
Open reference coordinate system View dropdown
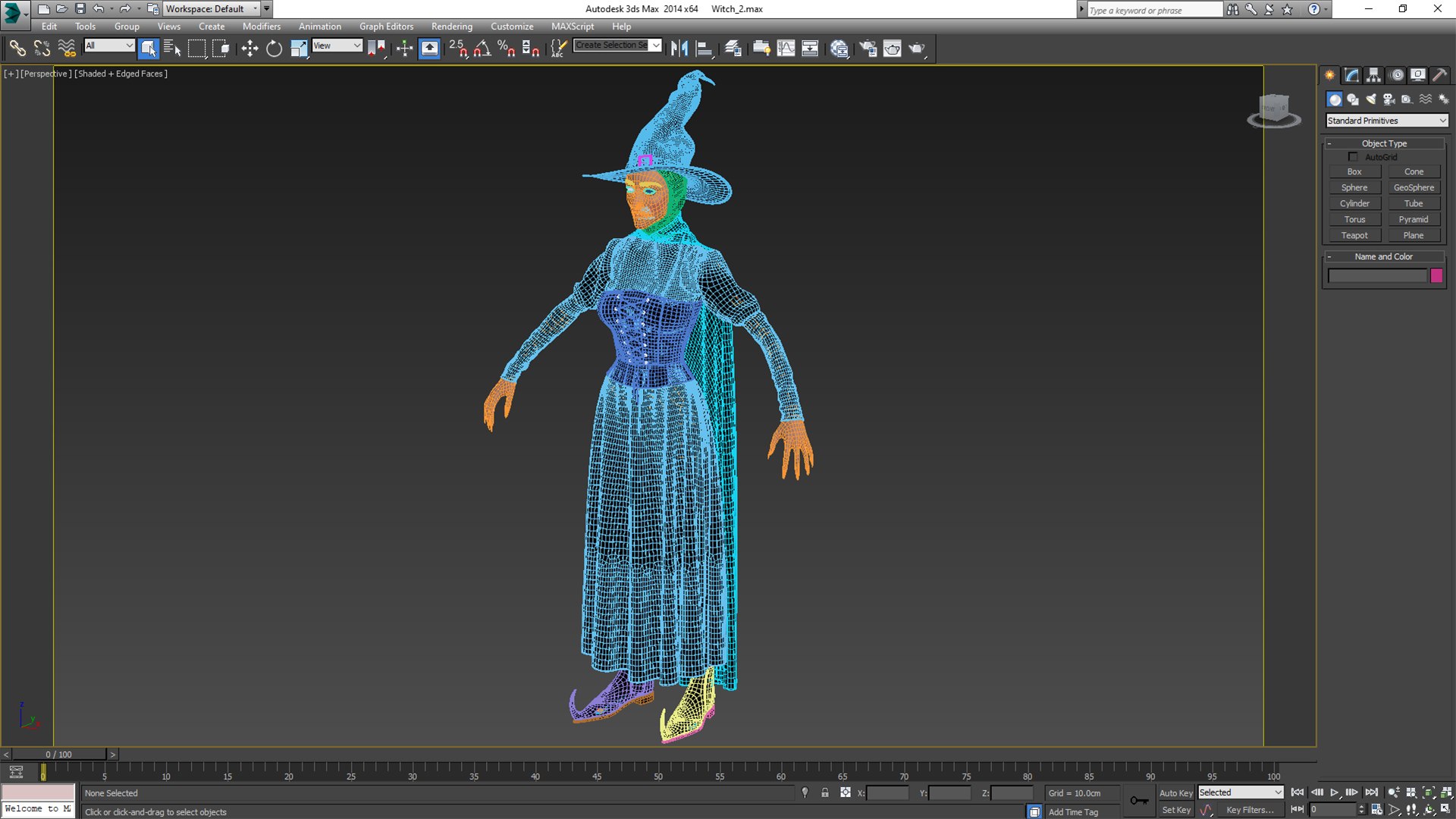337,45
